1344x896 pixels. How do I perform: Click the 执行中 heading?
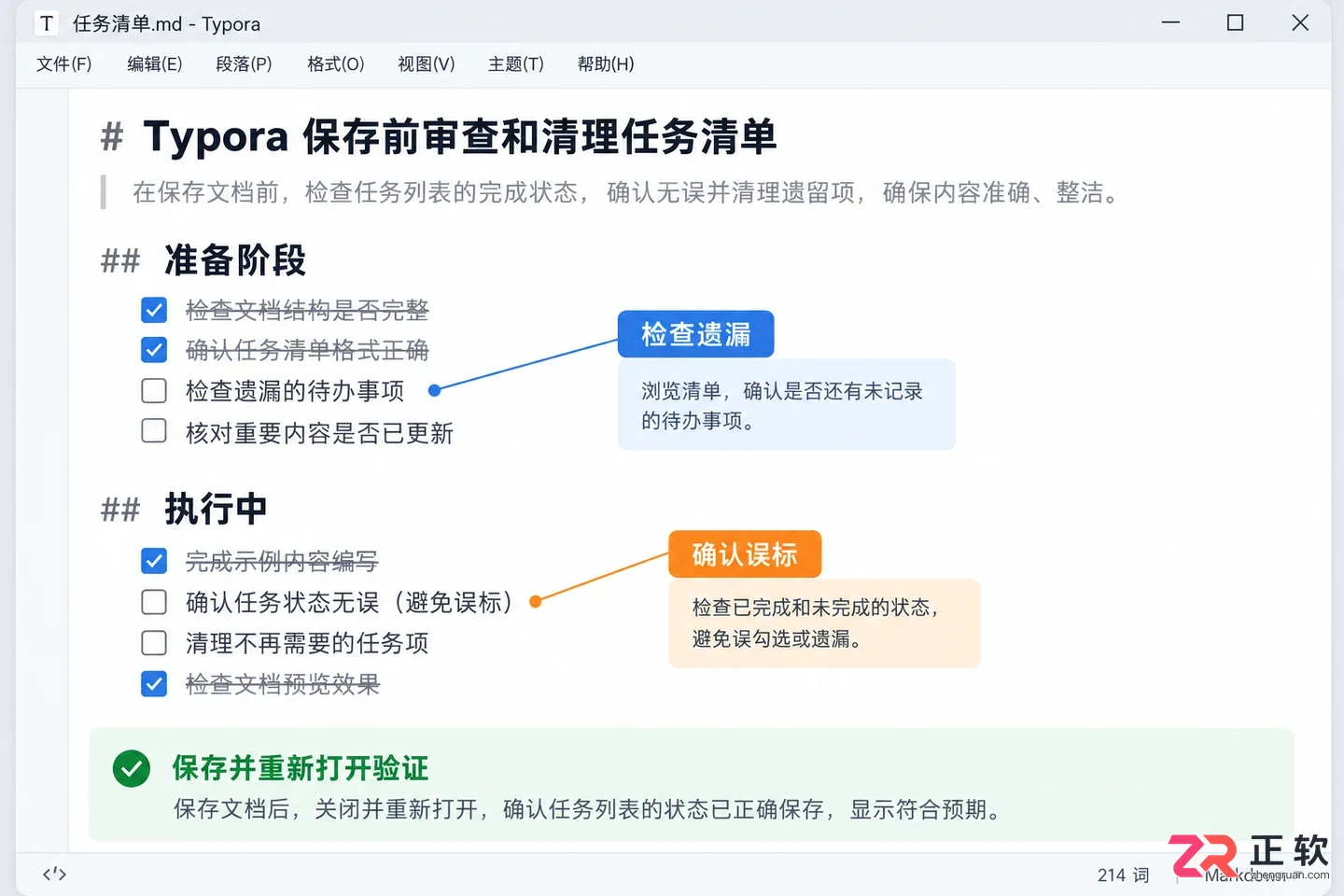click(216, 510)
